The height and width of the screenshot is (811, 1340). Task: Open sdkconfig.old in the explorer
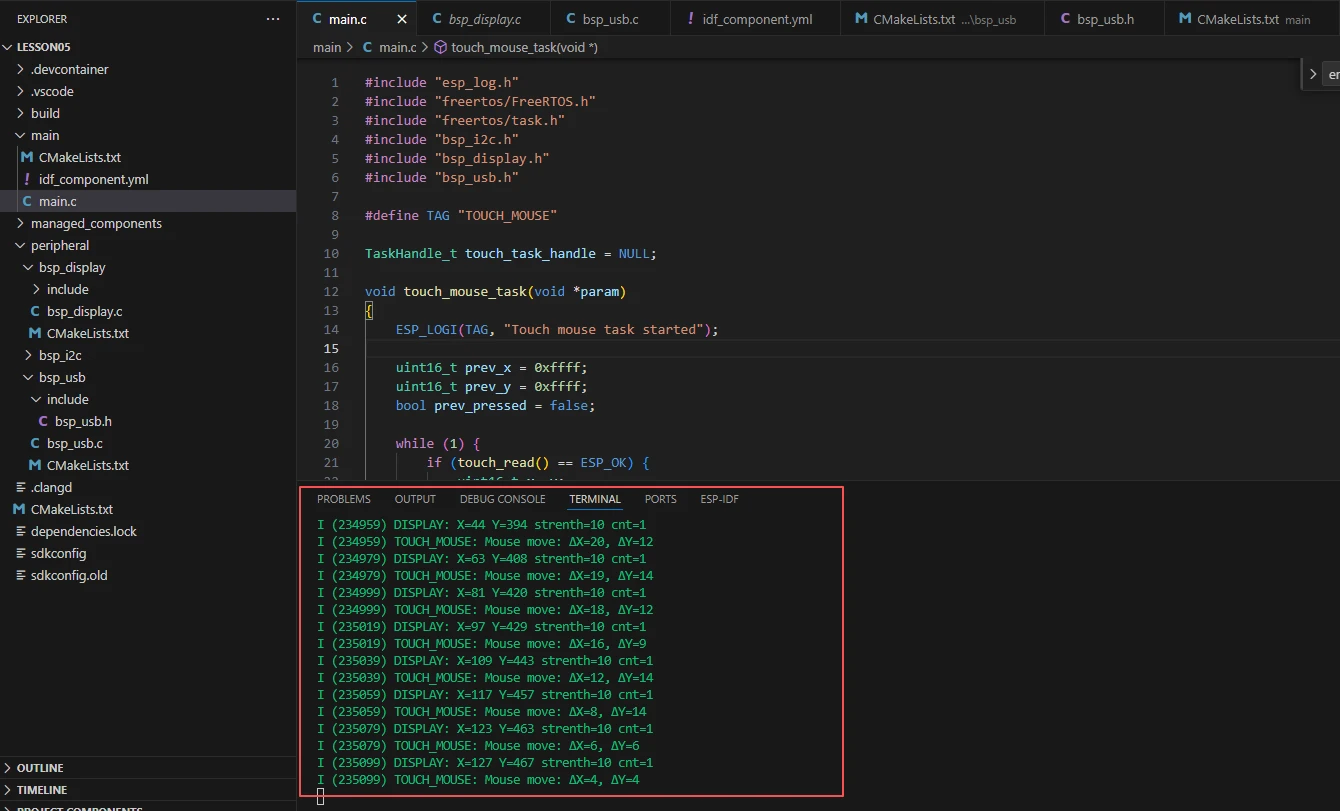tap(69, 575)
